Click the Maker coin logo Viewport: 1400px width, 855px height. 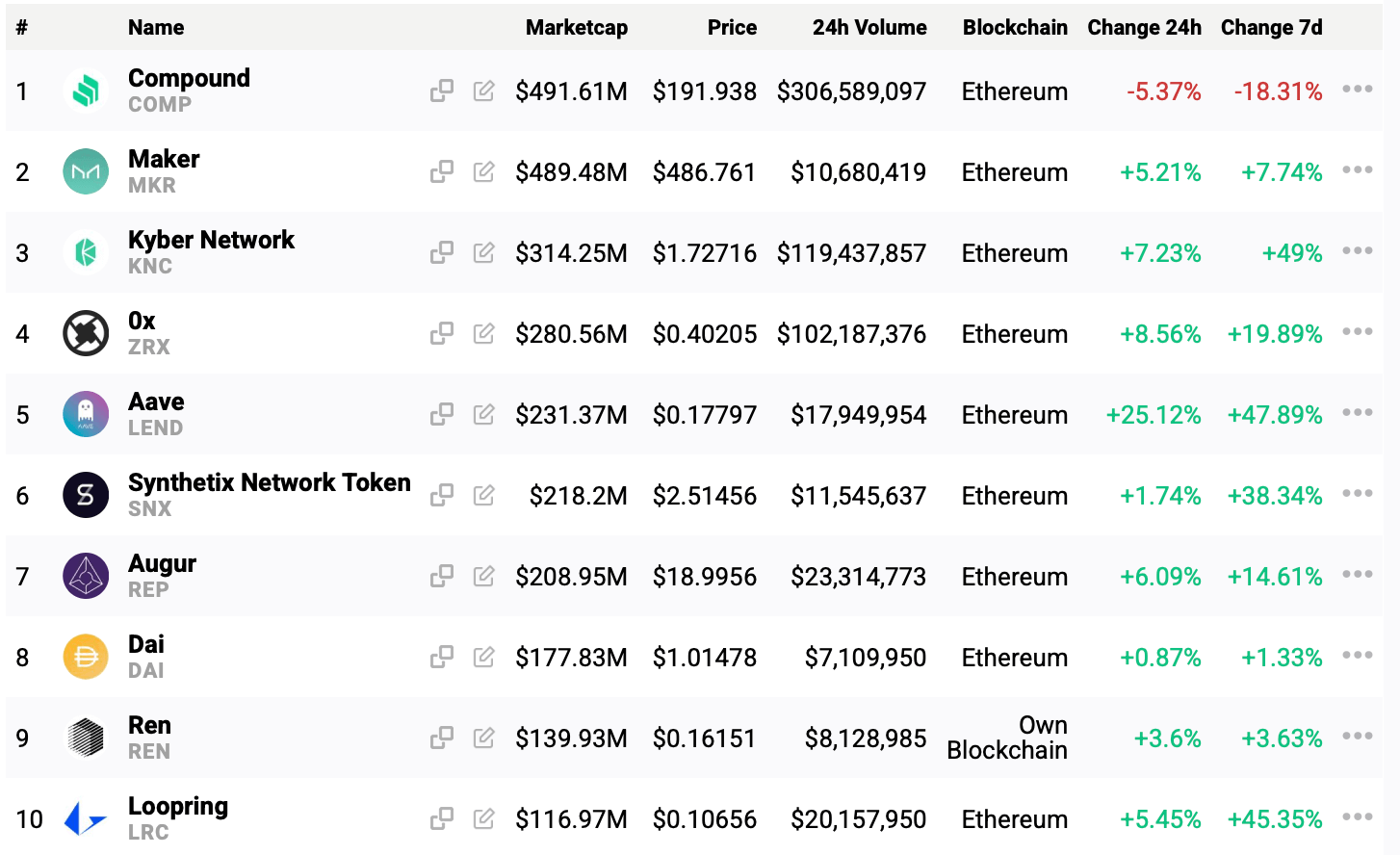pyautogui.click(x=86, y=172)
